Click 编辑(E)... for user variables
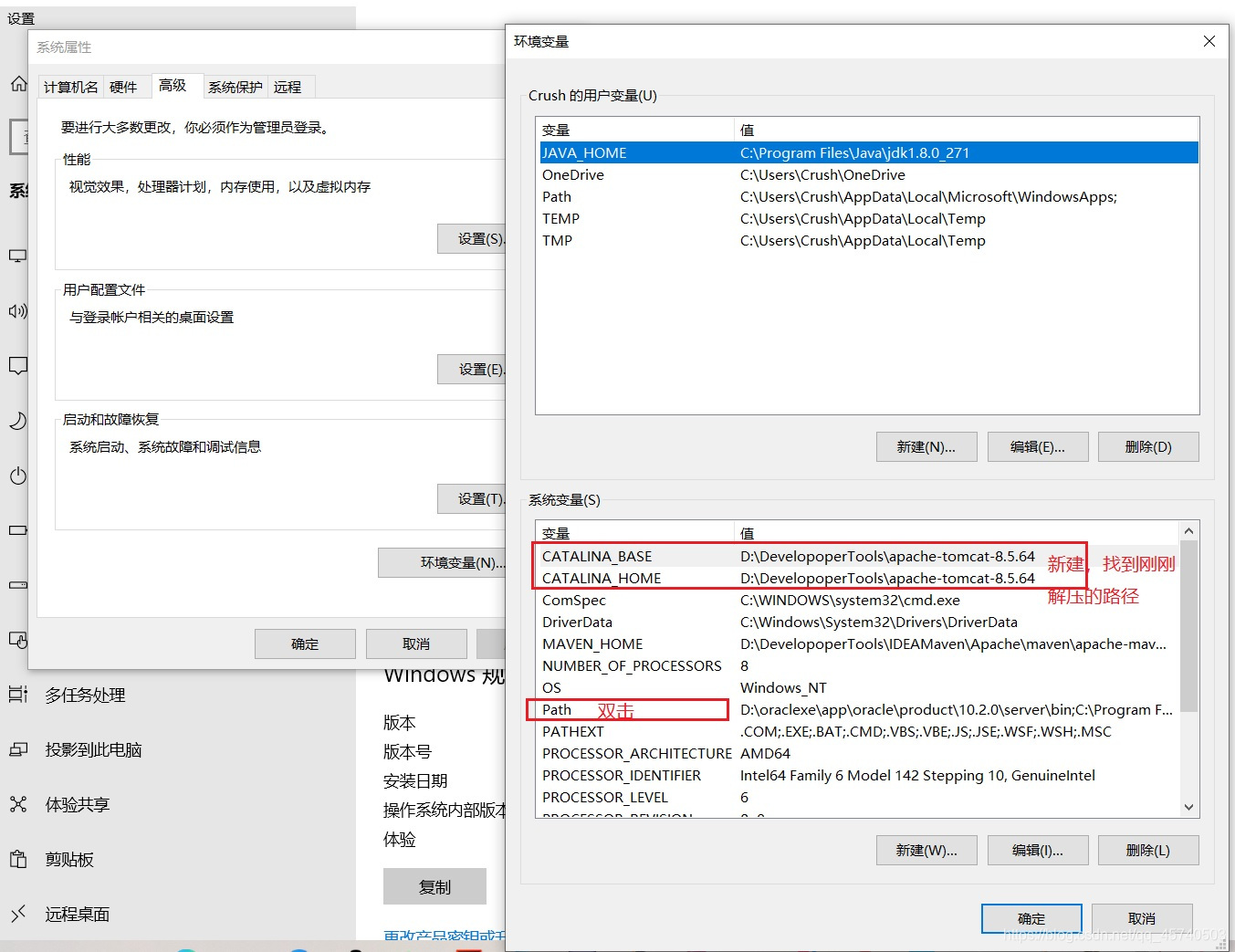Image resolution: width=1235 pixels, height=952 pixels. point(1038,447)
